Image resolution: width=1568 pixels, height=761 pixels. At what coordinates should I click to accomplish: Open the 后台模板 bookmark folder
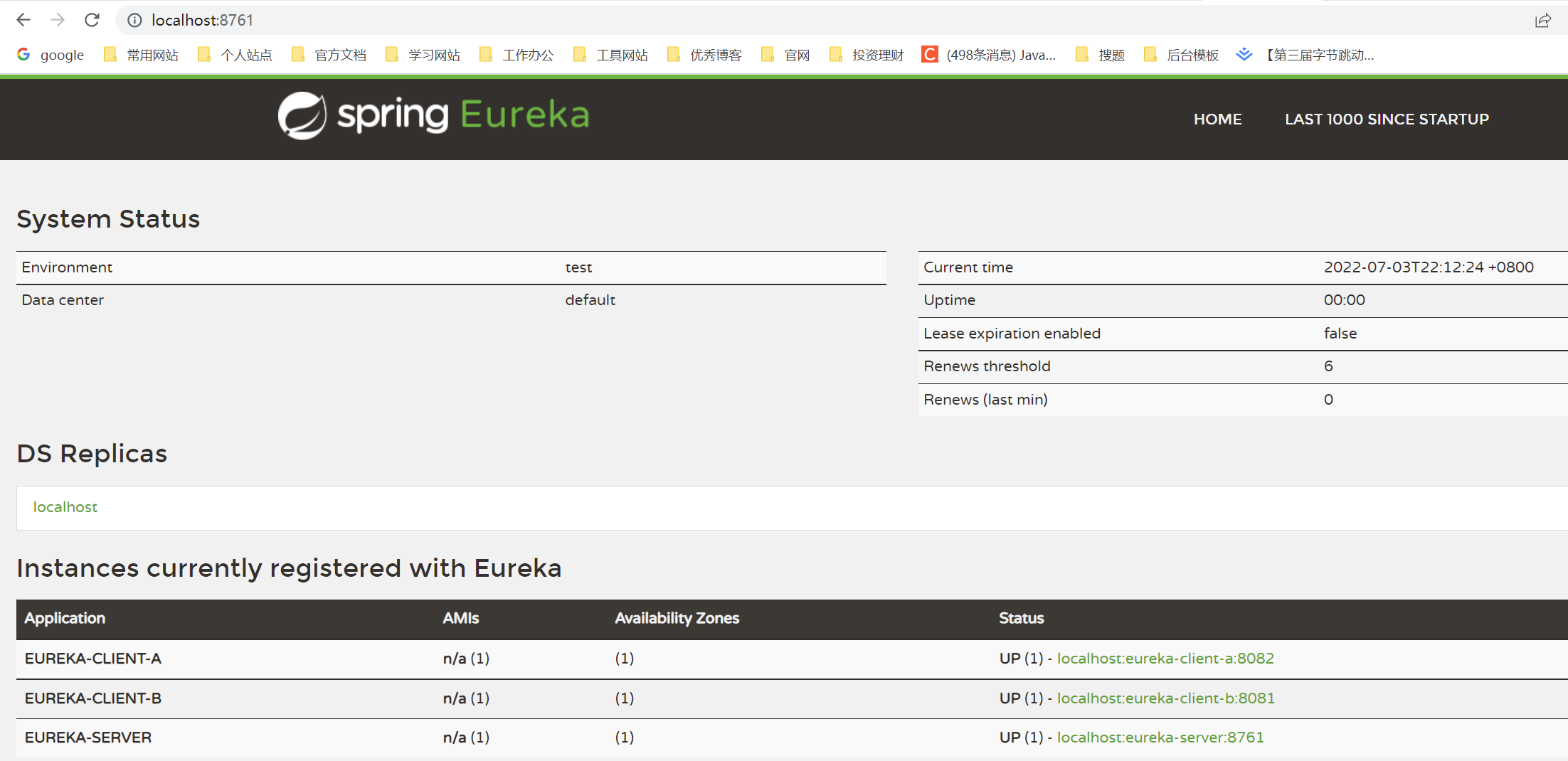[x=1181, y=55]
